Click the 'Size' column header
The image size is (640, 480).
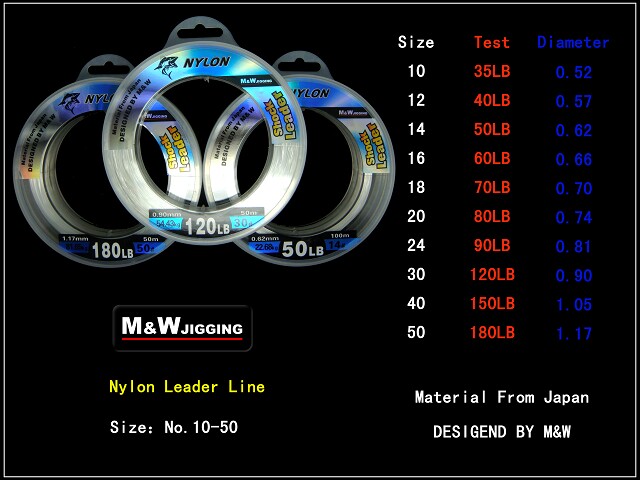(416, 42)
